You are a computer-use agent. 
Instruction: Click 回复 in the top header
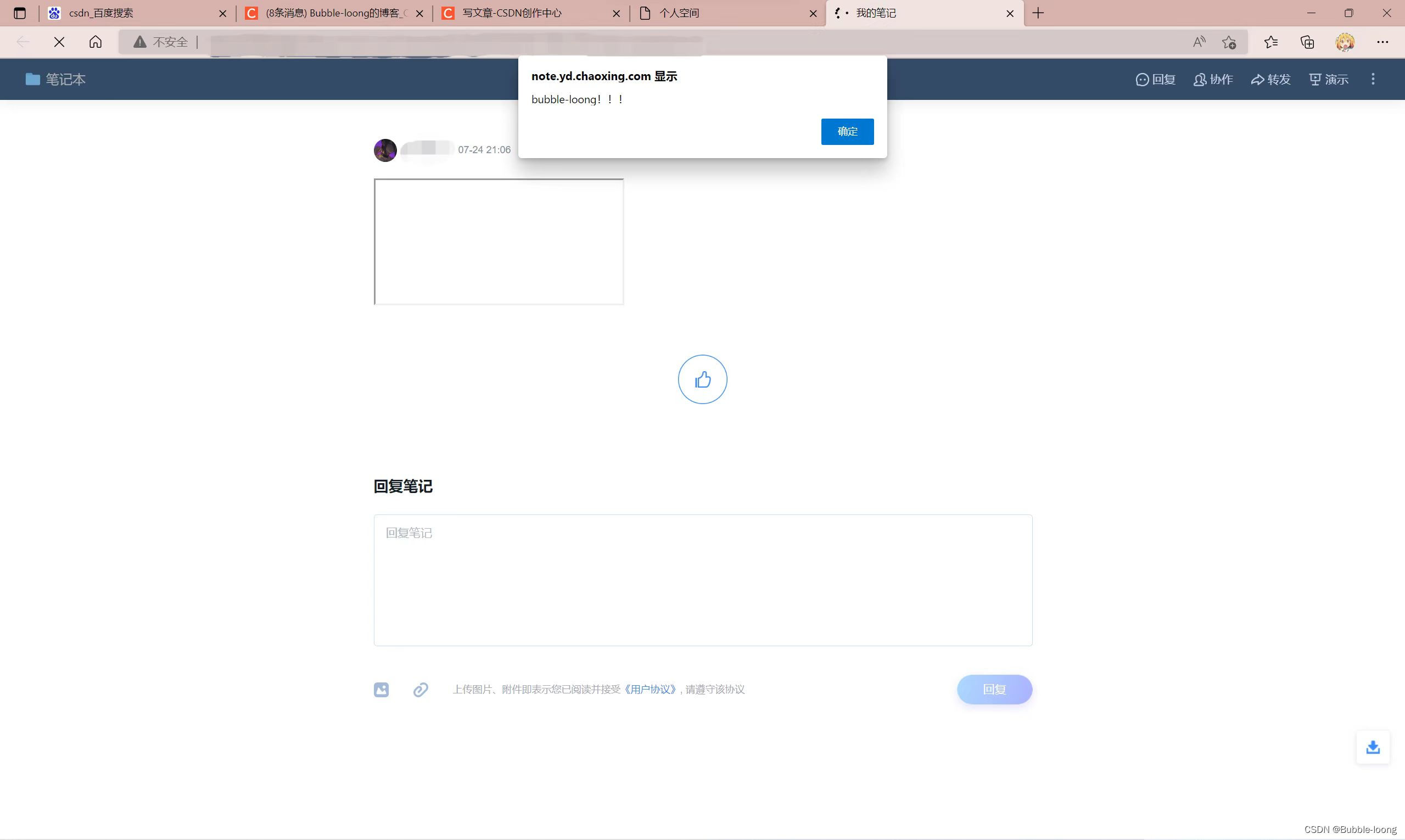[1155, 79]
